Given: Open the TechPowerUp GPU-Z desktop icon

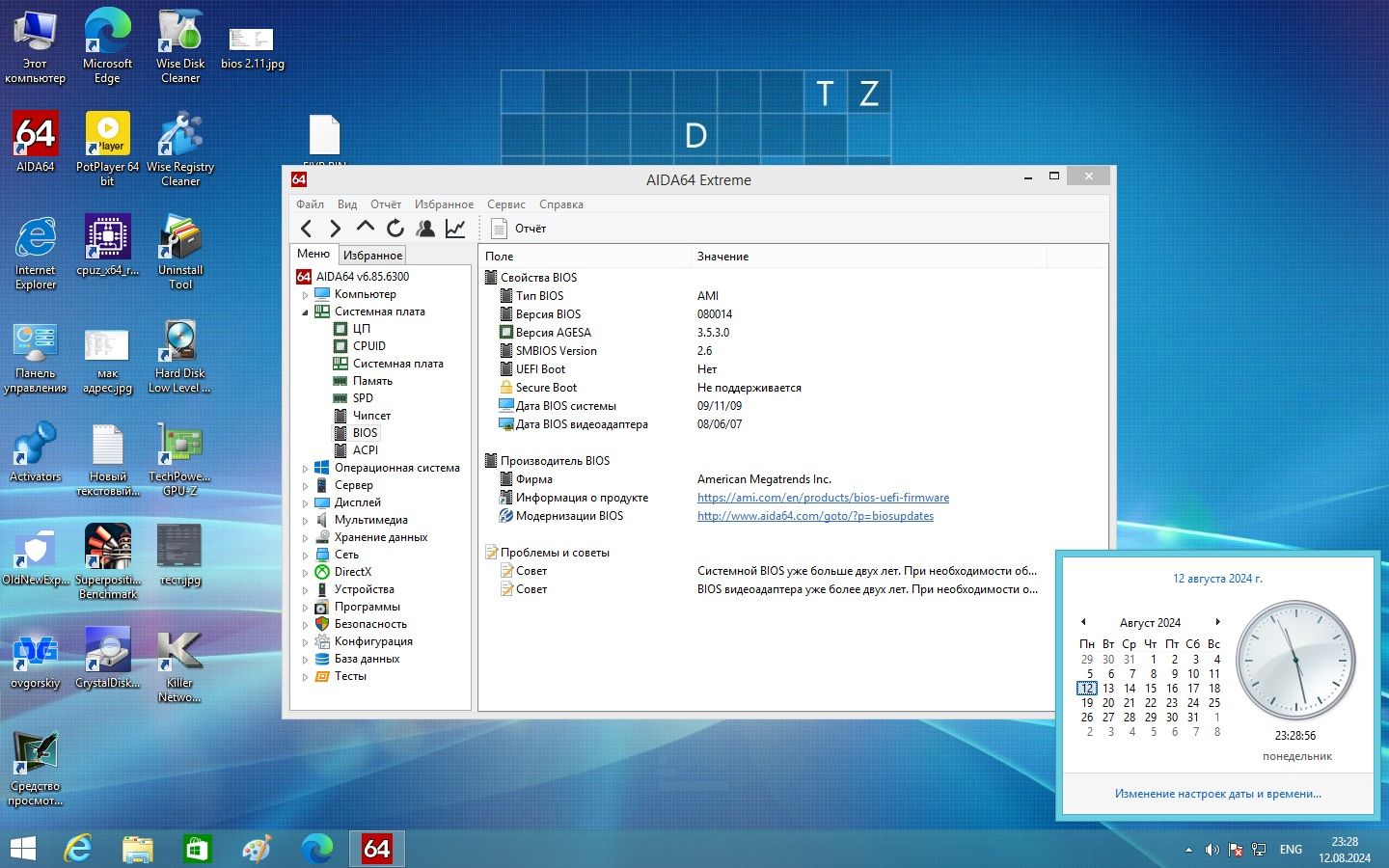Looking at the screenshot, I should tap(179, 459).
